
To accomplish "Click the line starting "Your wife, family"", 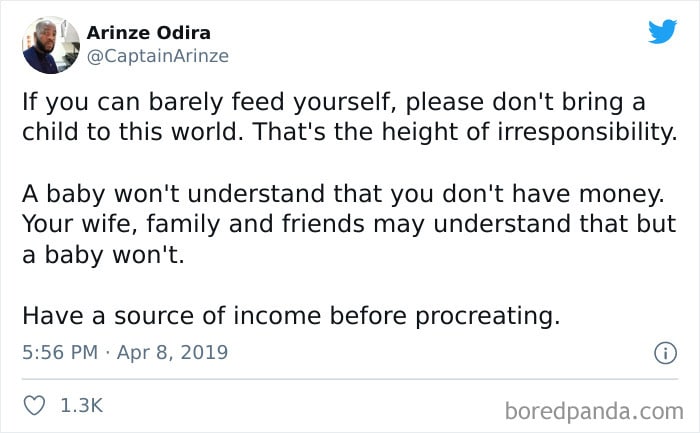I will (x=349, y=224).
